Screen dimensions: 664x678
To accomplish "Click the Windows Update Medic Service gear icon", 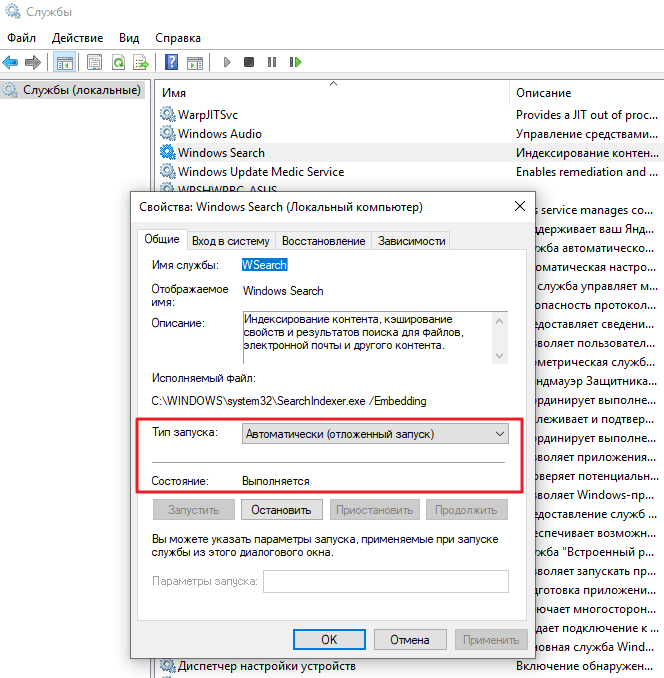I will pyautogui.click(x=168, y=172).
